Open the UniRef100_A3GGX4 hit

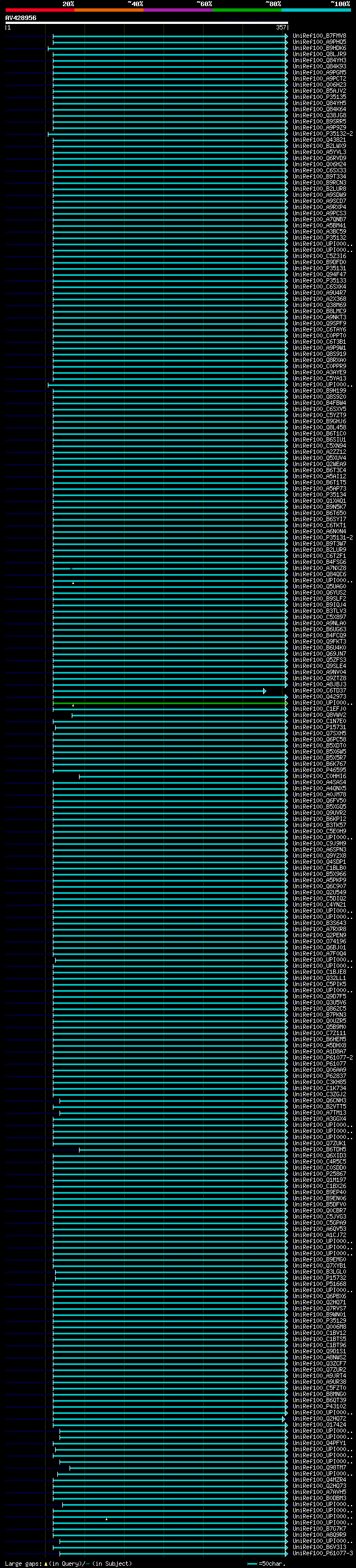click(x=319, y=1119)
